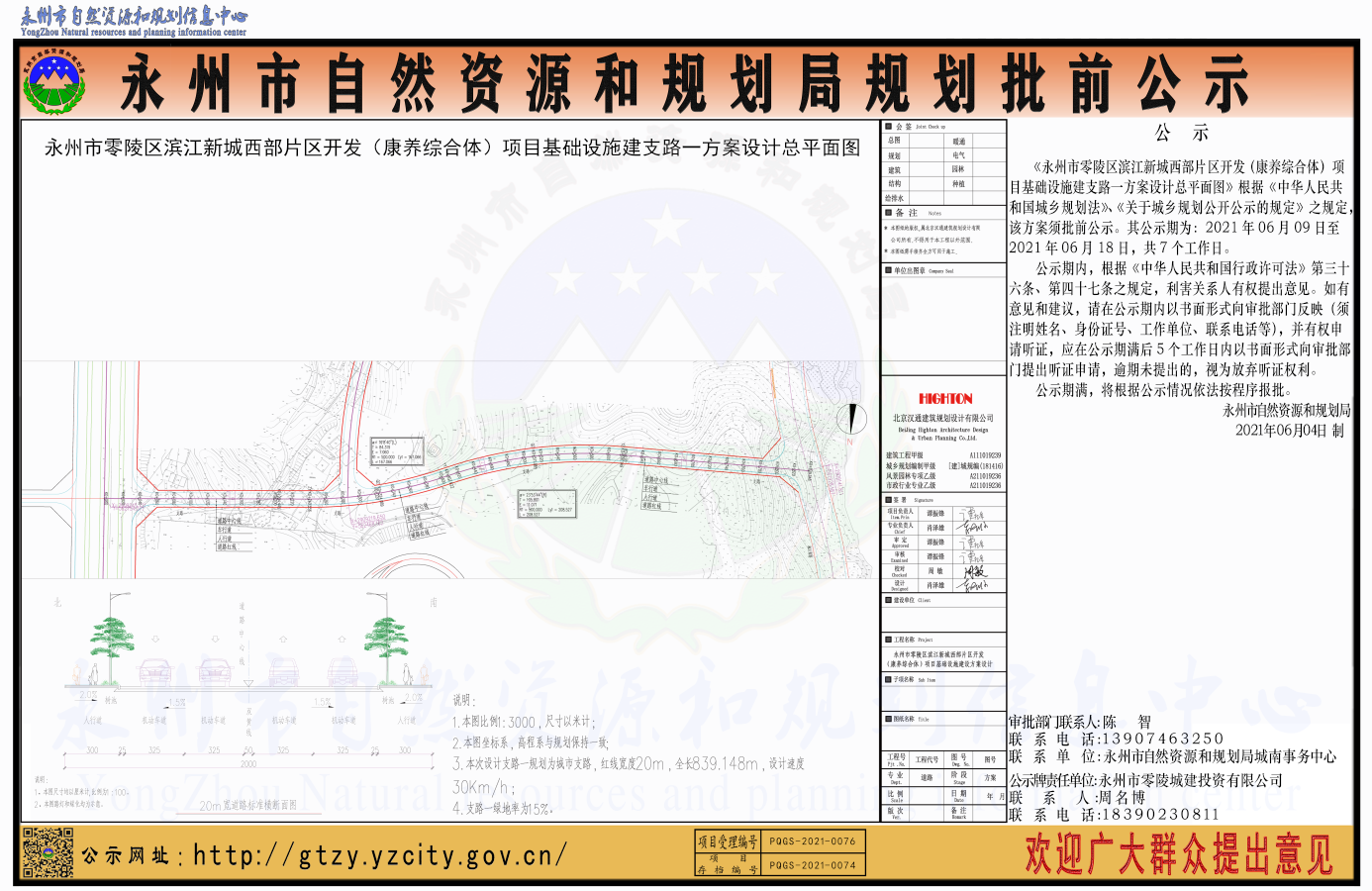This screenshot has width=1372, height=891.
Task: Click the red HIGHTON company logo
Action: pos(945,398)
